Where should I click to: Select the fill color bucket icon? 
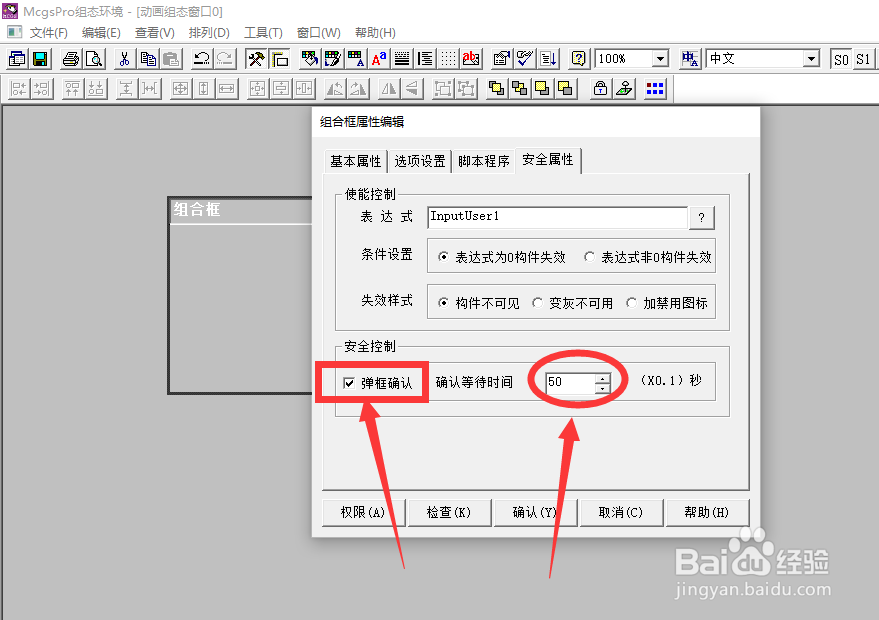tap(309, 59)
